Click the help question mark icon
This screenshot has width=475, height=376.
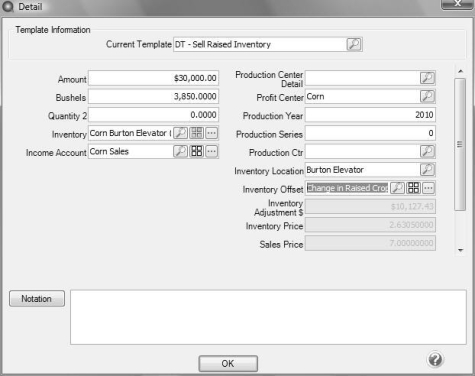[x=435, y=359]
